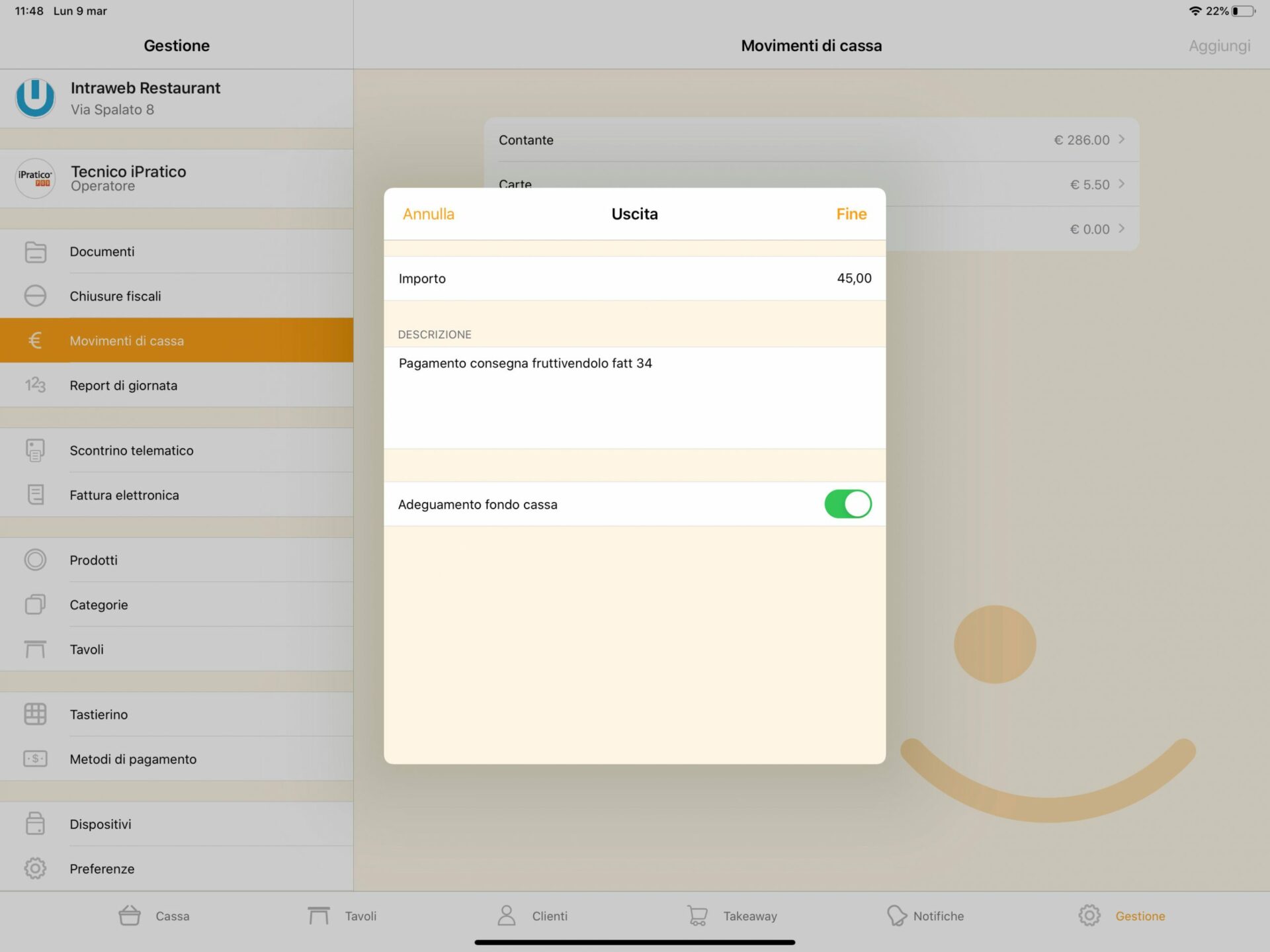1270x952 pixels.
Task: Click the Tastierino grid icon
Action: click(35, 714)
